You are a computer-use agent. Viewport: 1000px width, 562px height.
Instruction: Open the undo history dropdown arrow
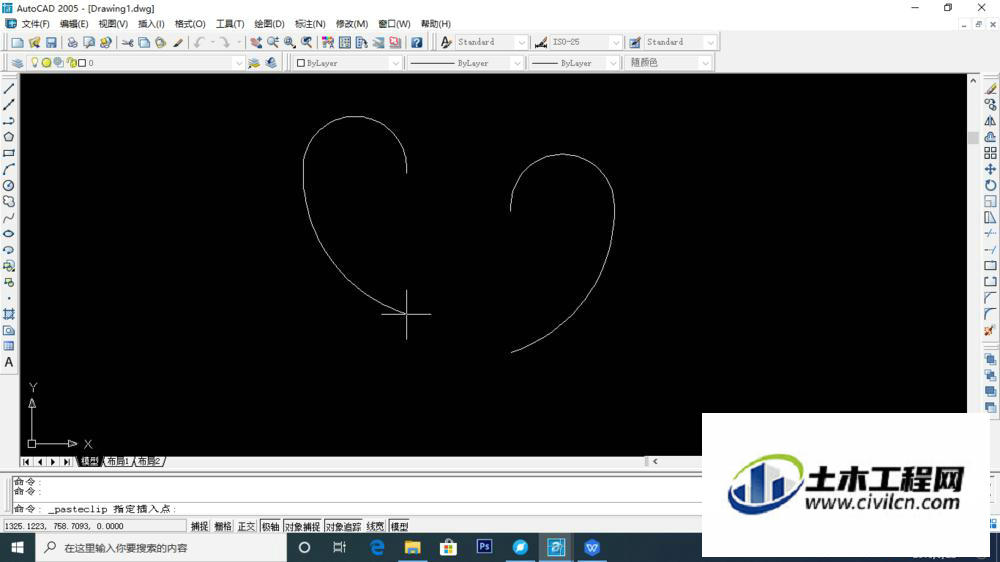click(x=212, y=42)
